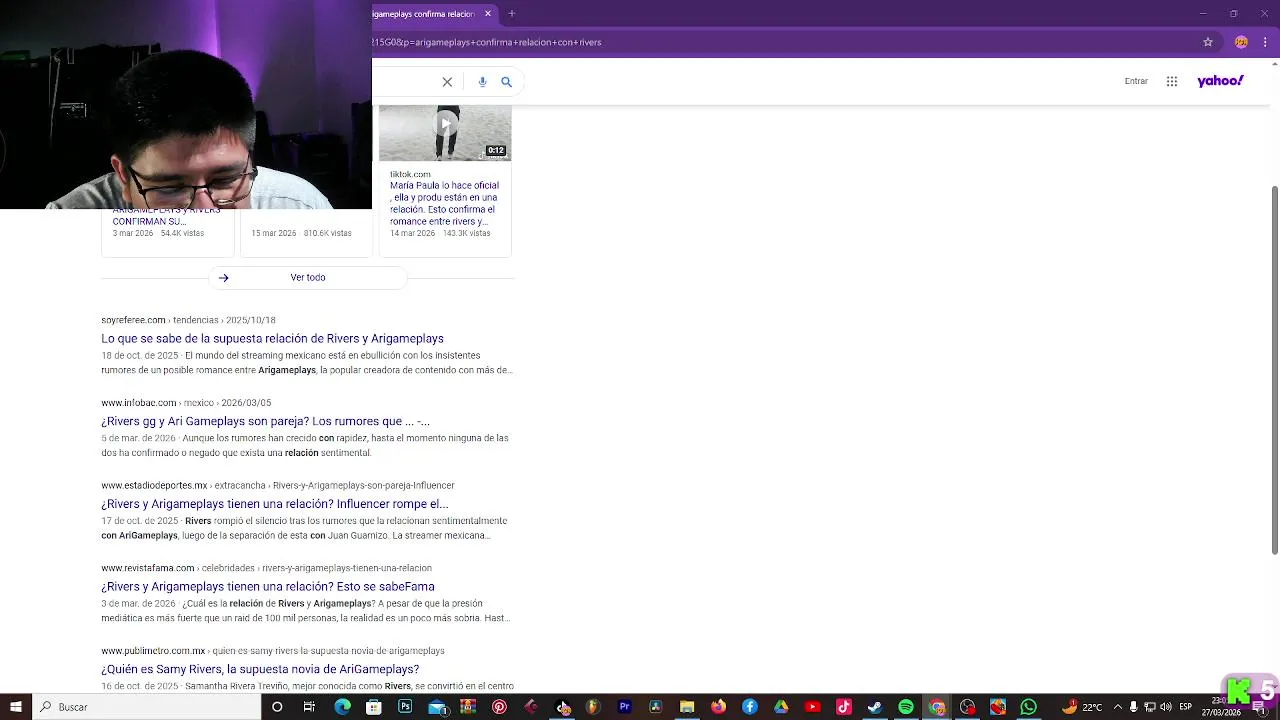Close the arigameplays confirma relación tab
Viewport: 1280px width, 720px height.
coord(488,14)
